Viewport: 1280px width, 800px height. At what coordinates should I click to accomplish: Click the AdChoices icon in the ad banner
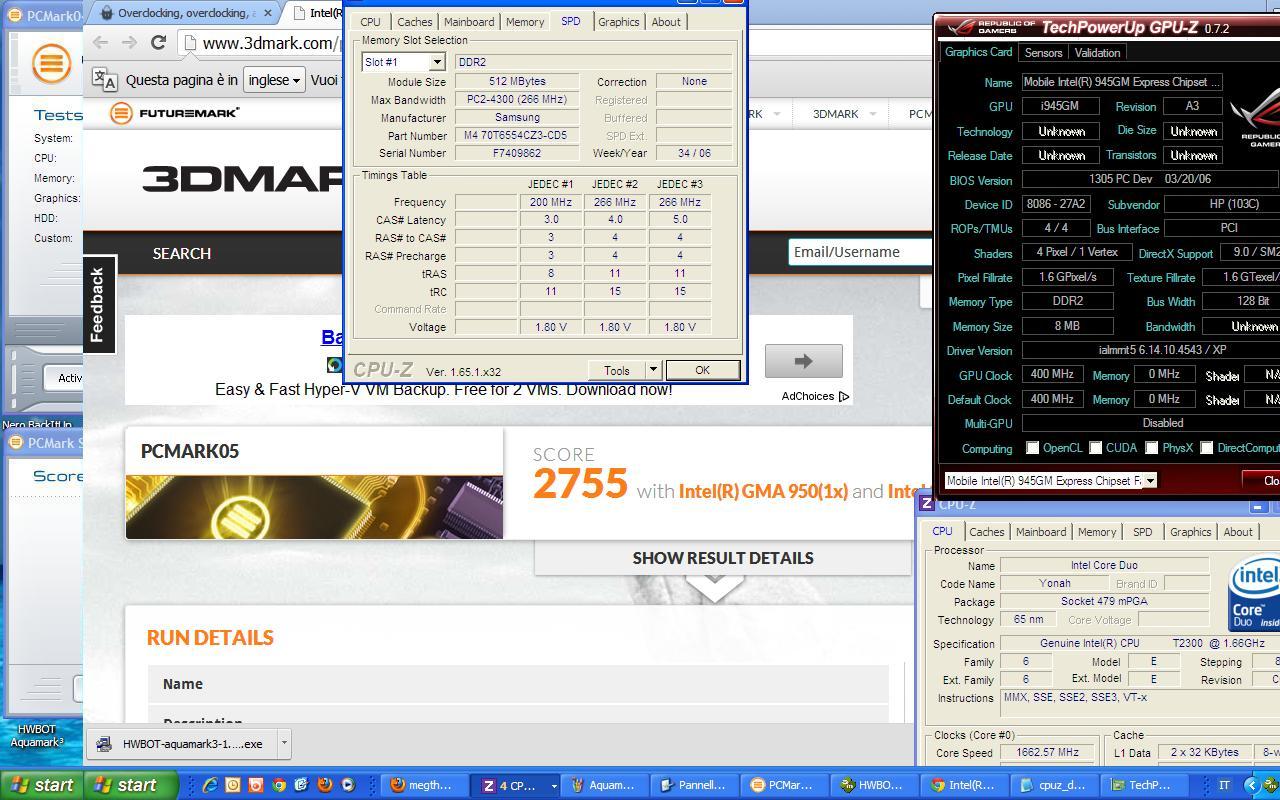[x=843, y=396]
